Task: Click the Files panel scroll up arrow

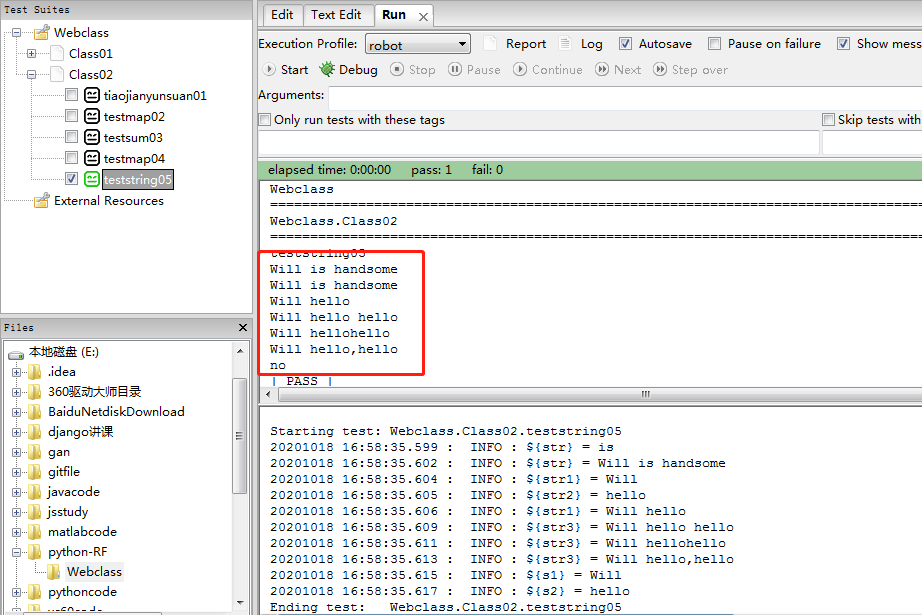Action: coord(240,351)
